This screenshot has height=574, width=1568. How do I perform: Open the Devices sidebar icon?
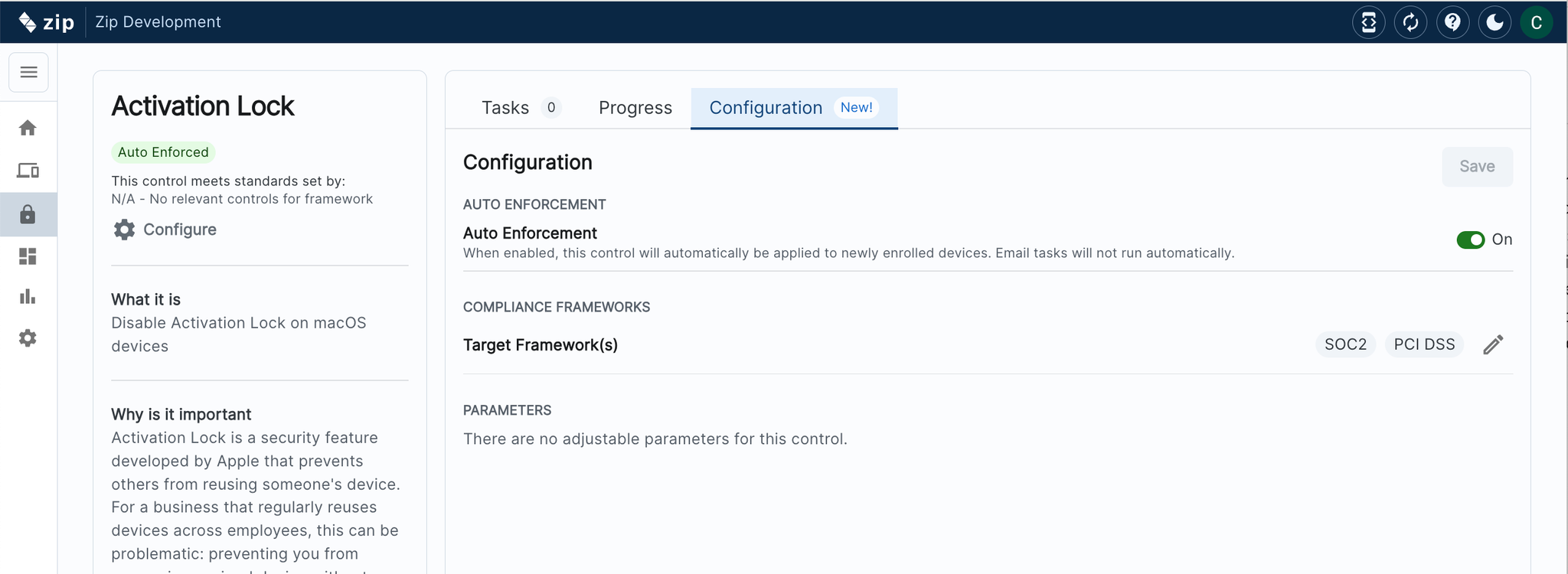click(x=28, y=171)
